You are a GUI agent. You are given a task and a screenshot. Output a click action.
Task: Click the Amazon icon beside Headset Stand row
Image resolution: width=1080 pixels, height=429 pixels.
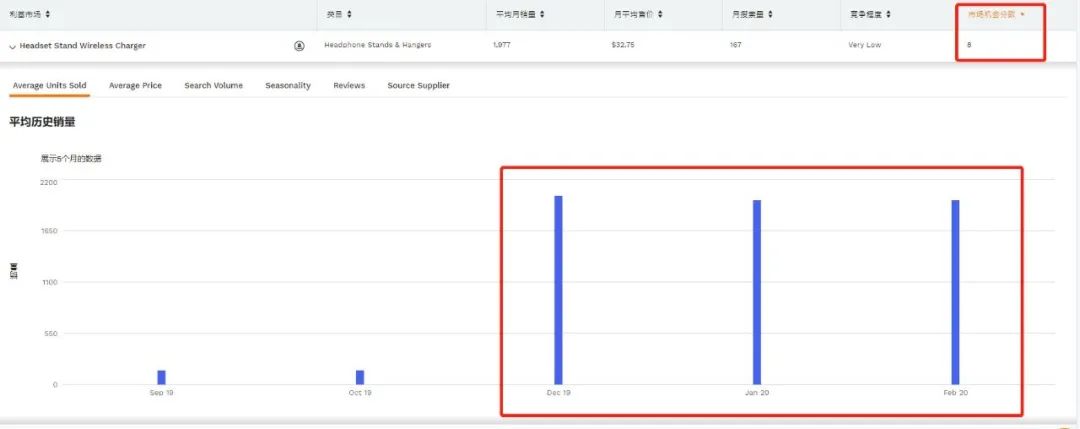(299, 45)
